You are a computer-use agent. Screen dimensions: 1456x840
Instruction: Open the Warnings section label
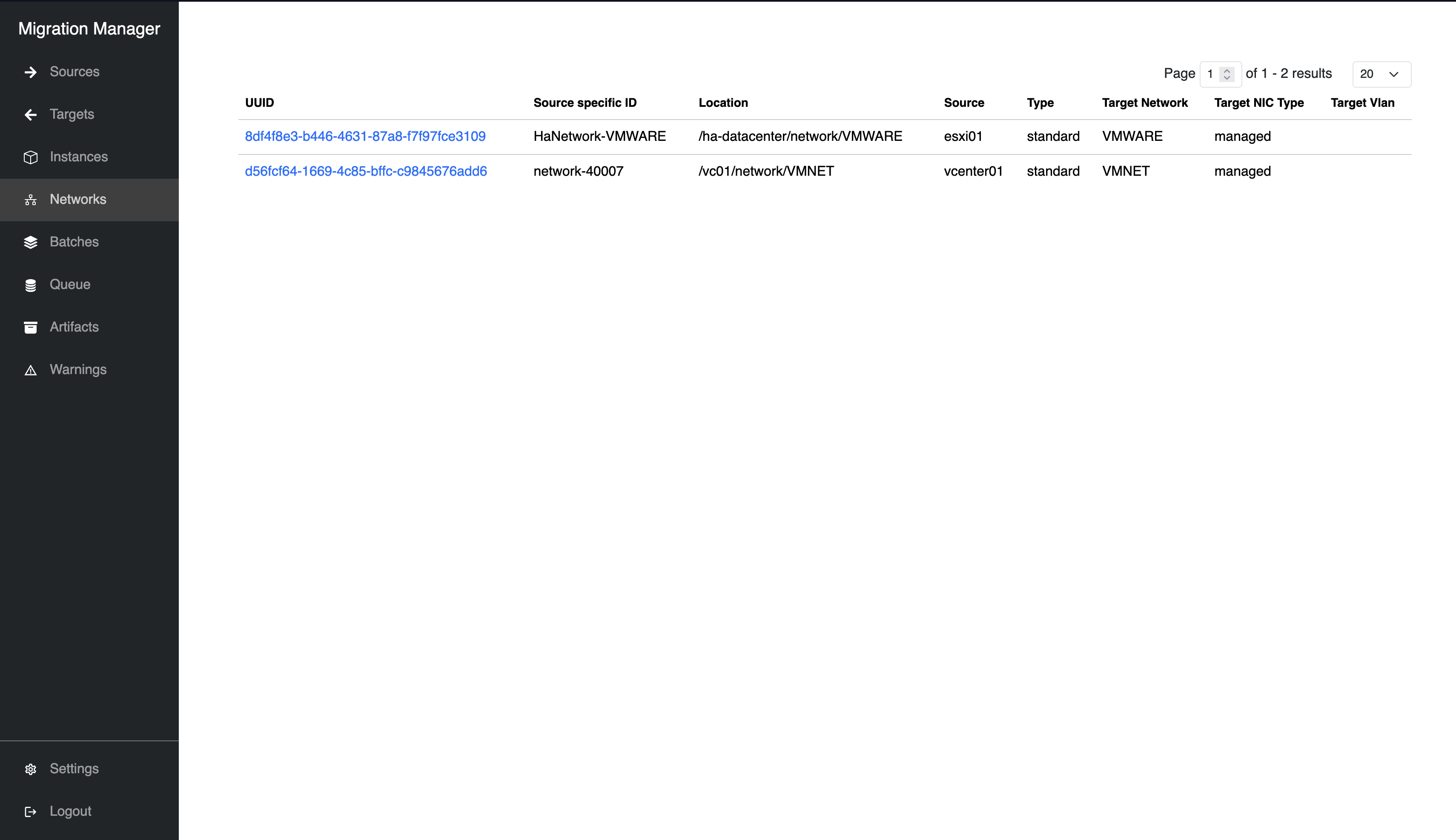[78, 369]
